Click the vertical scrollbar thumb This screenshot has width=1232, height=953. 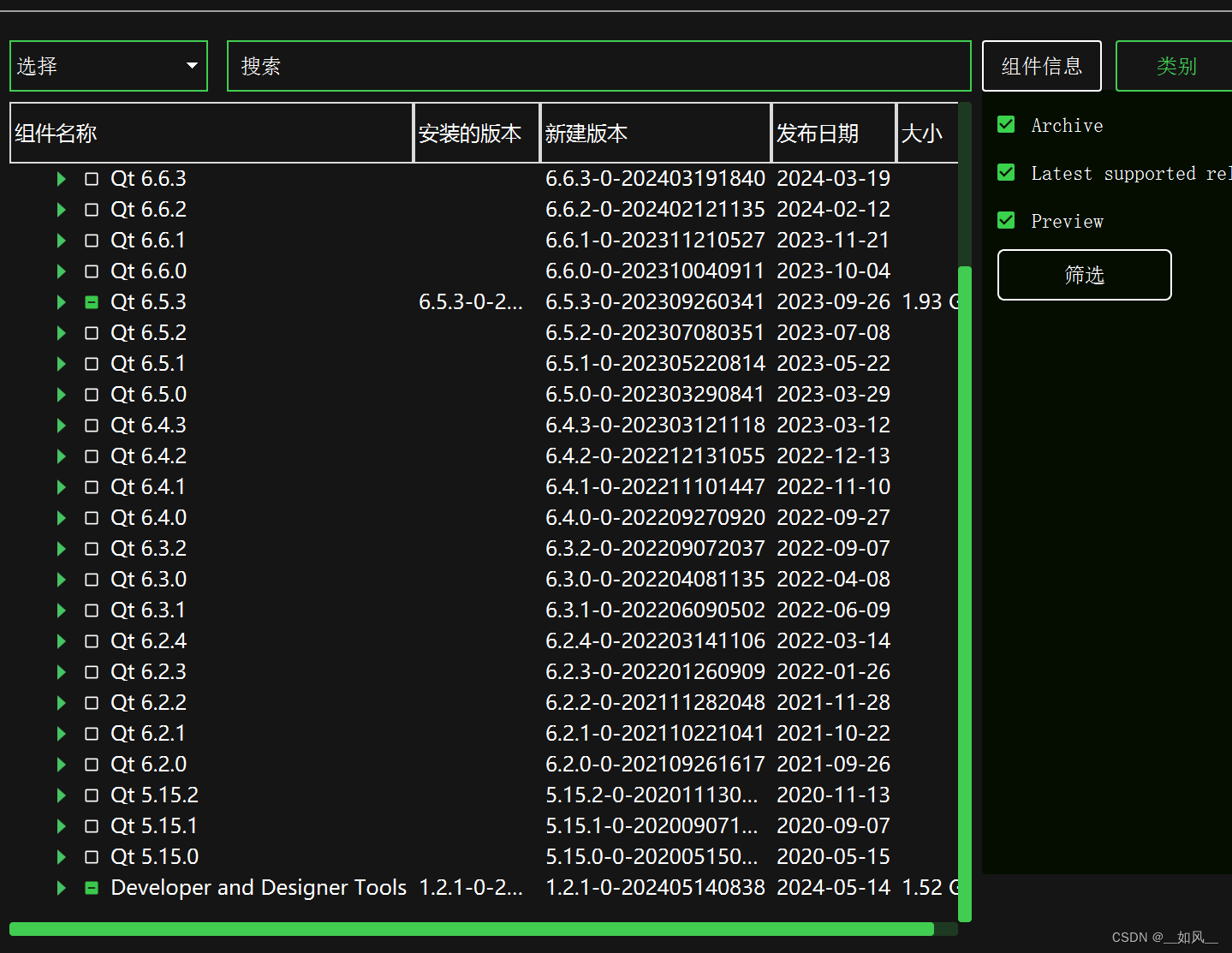(x=965, y=593)
